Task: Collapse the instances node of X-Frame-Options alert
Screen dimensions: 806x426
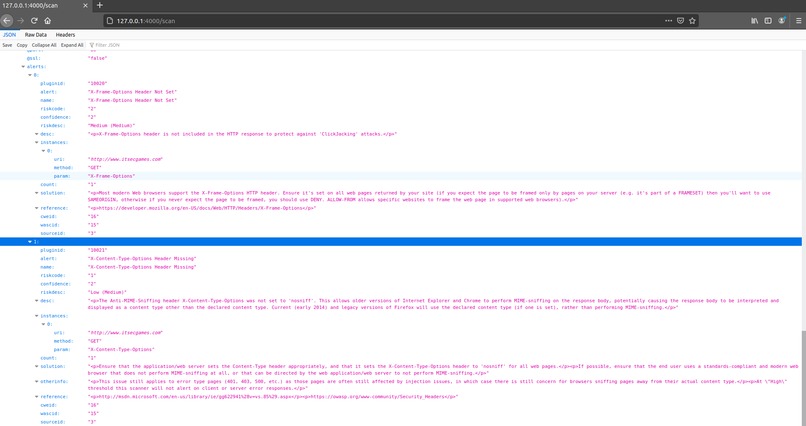Action: [x=36, y=142]
